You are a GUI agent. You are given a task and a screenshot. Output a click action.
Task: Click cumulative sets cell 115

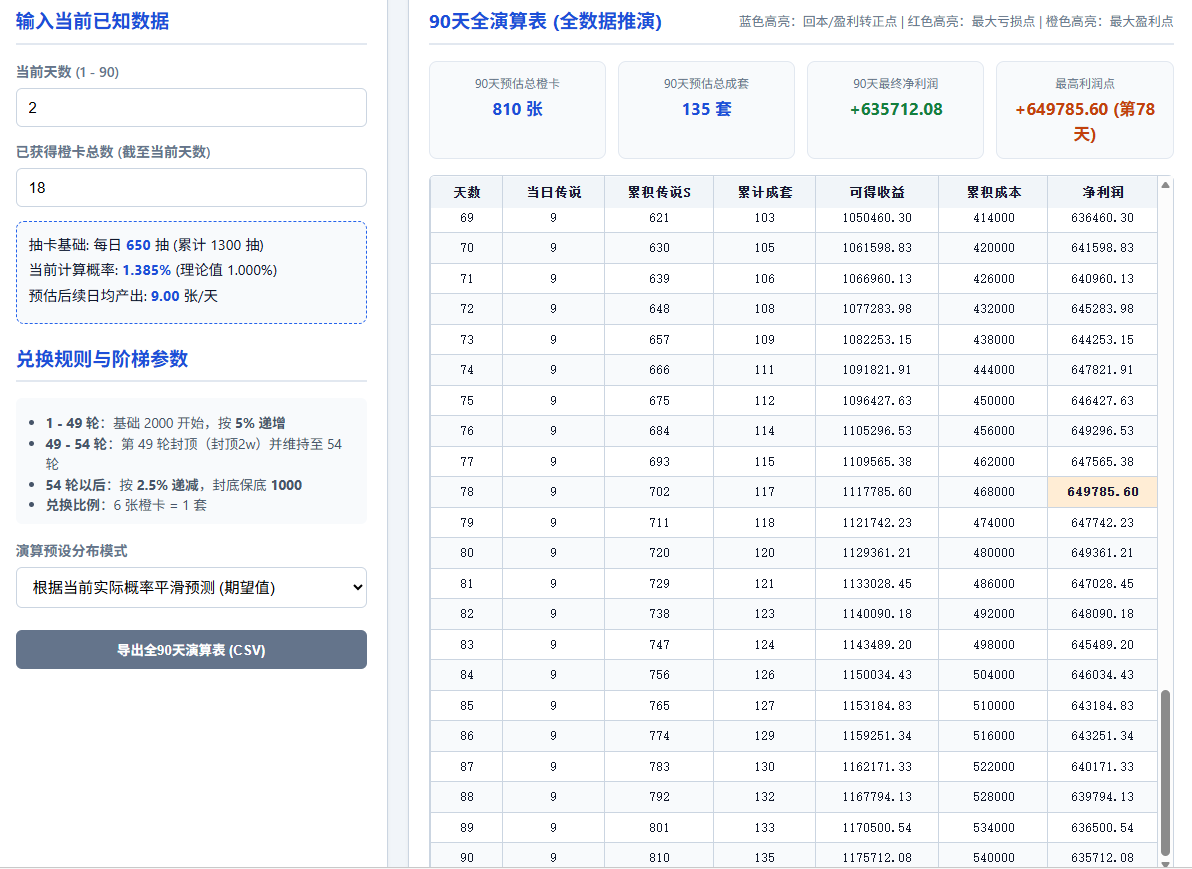765,461
